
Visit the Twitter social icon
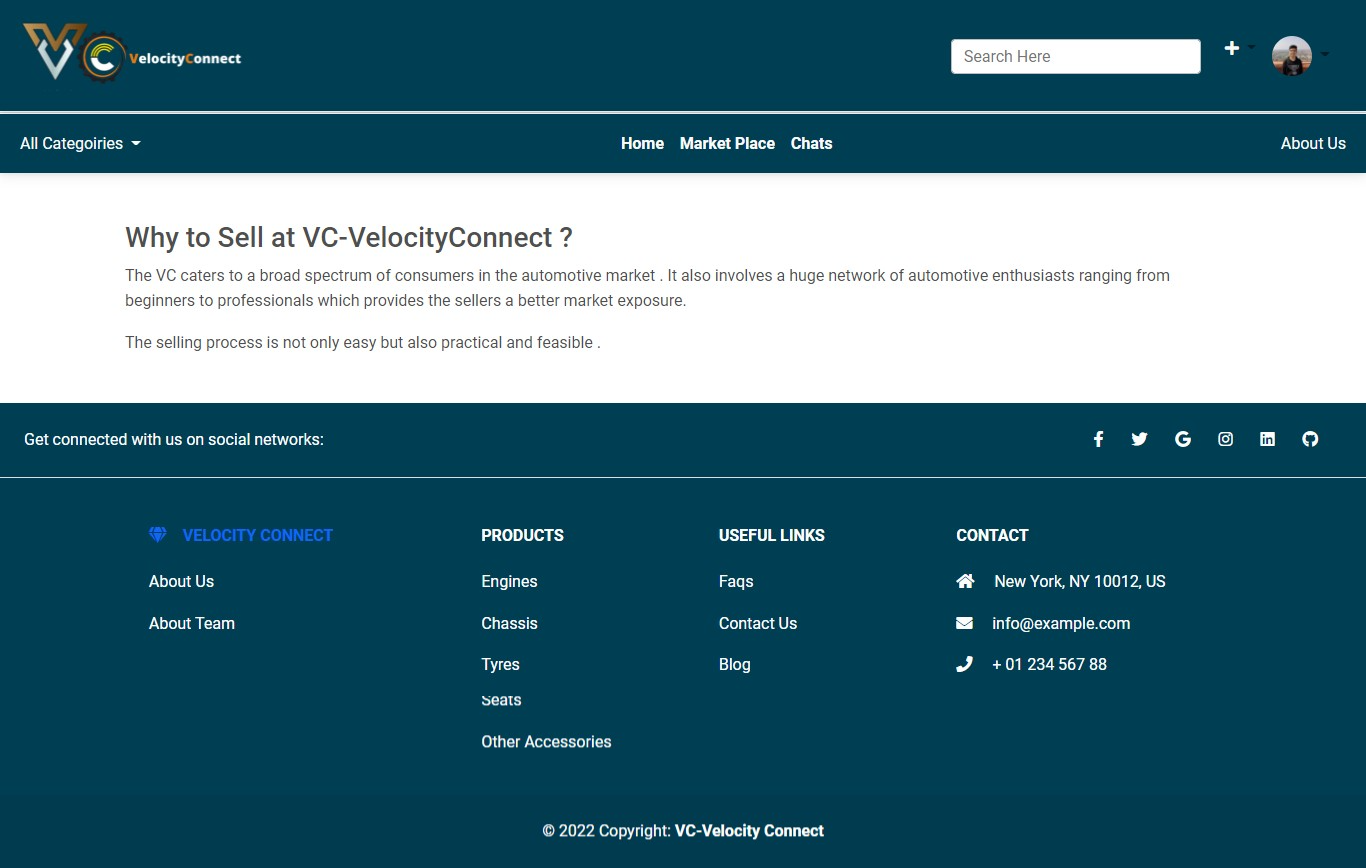pos(1139,439)
